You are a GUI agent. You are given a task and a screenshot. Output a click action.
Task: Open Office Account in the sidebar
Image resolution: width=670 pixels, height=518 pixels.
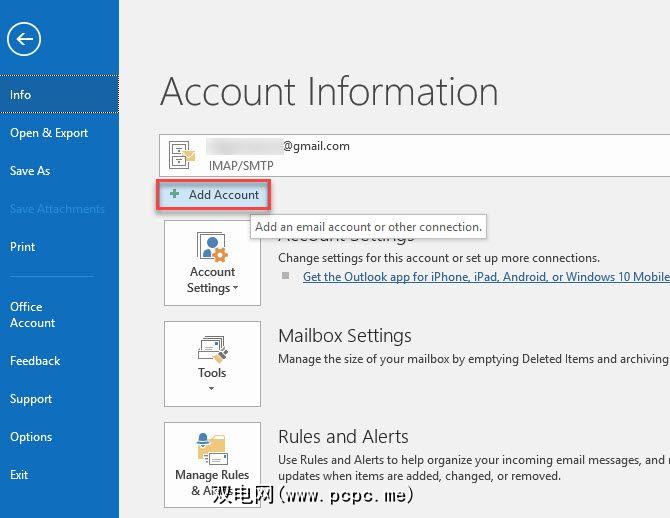[33, 315]
